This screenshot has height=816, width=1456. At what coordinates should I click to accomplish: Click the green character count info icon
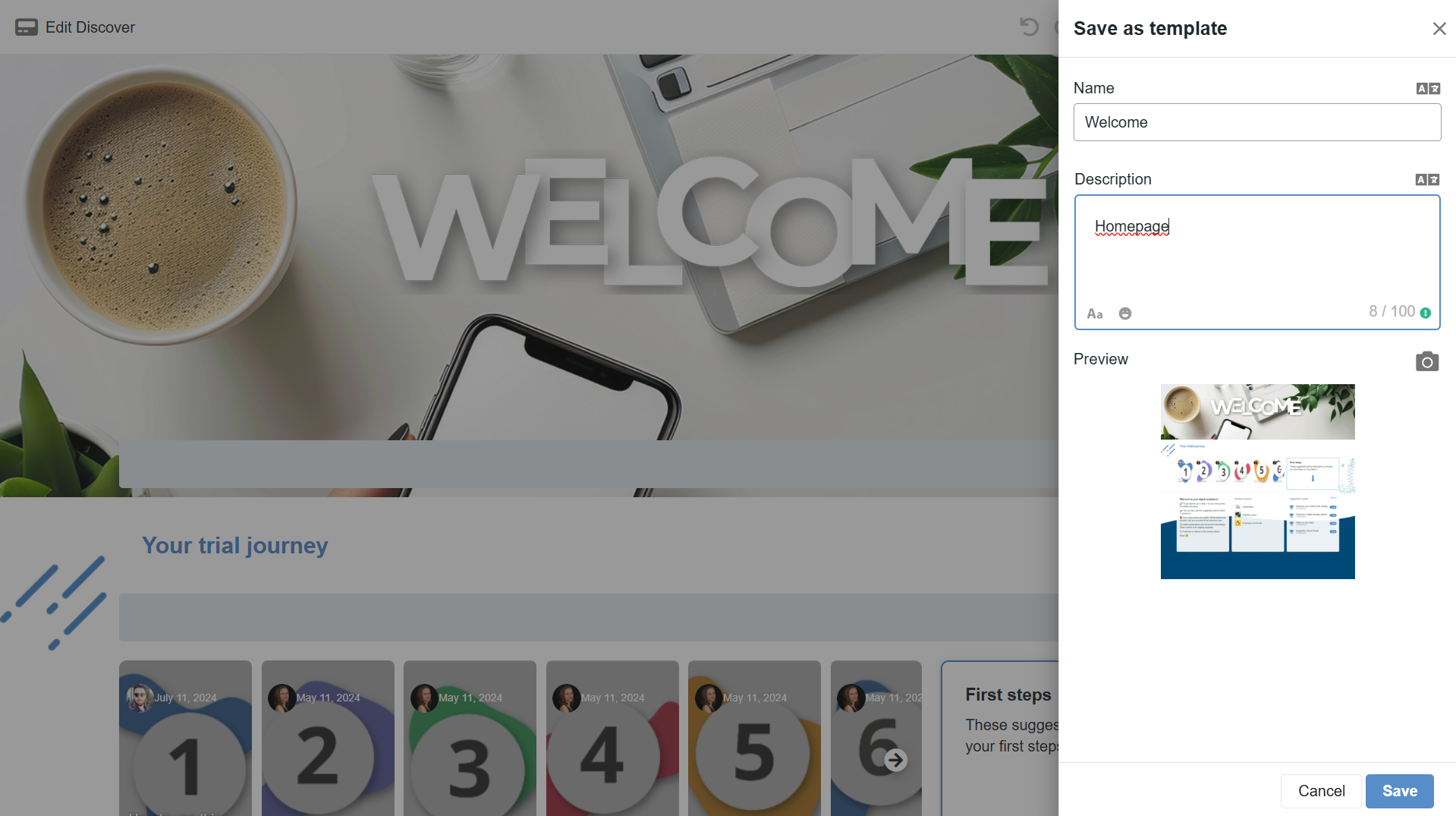1426,313
